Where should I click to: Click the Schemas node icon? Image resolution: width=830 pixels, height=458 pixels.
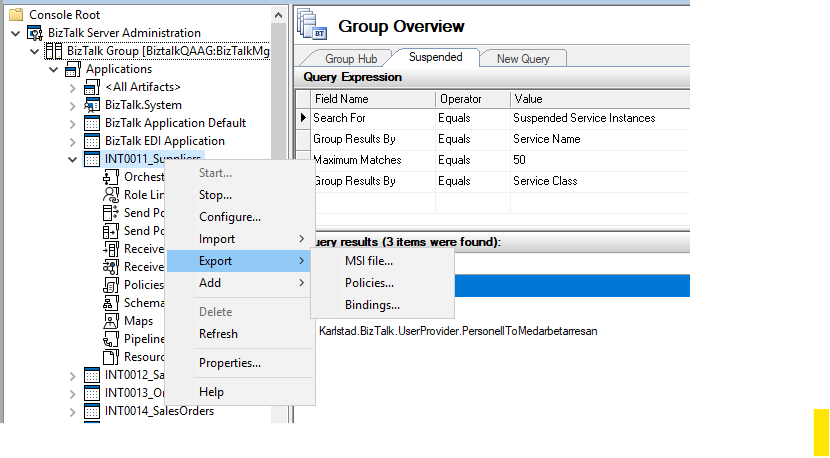(x=111, y=303)
